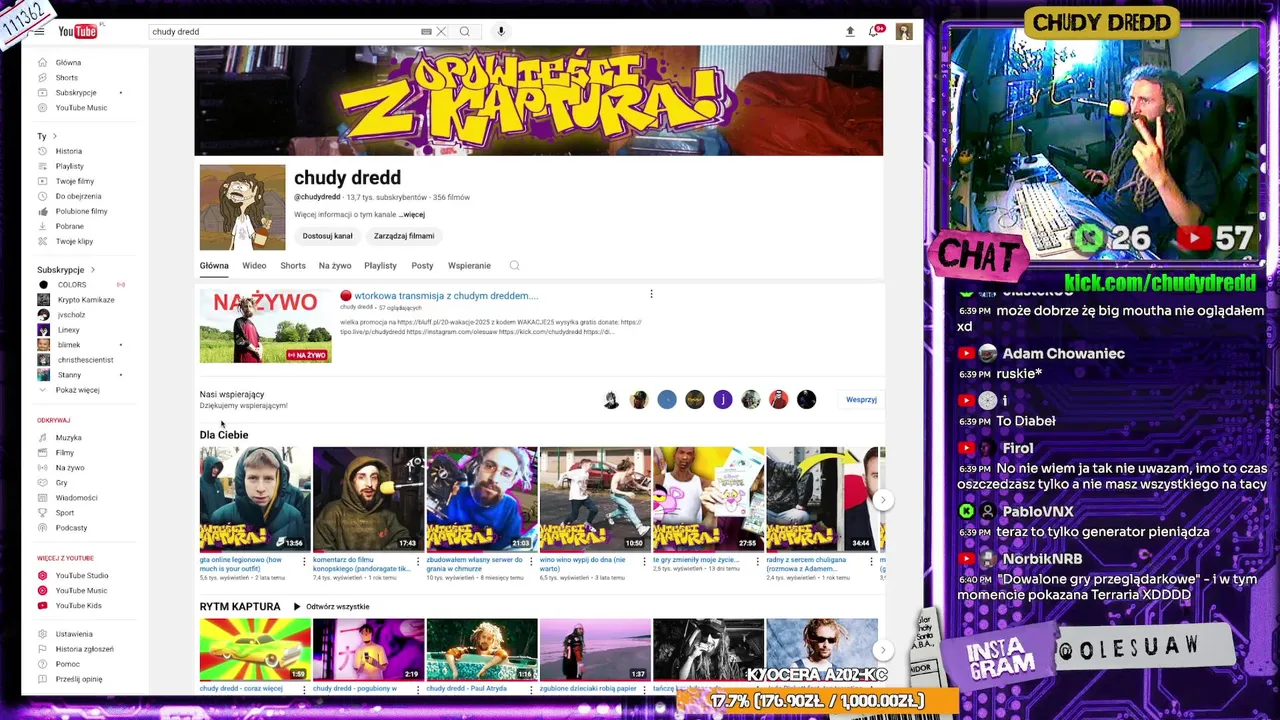This screenshot has width=1280, height=720.
Task: Switch to channel Shorts tab
Action: [x=293, y=266]
